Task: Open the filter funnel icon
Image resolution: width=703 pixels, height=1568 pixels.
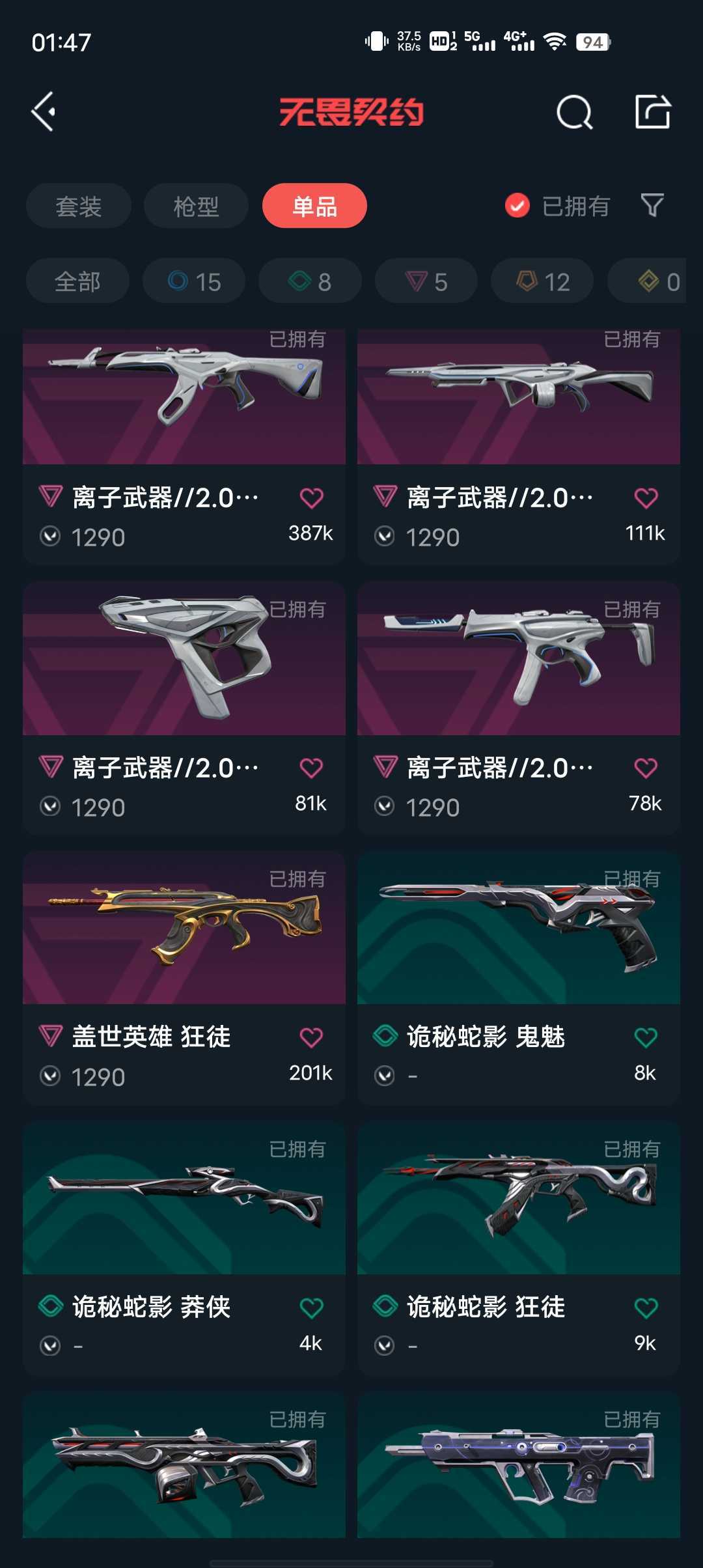Action: click(652, 206)
